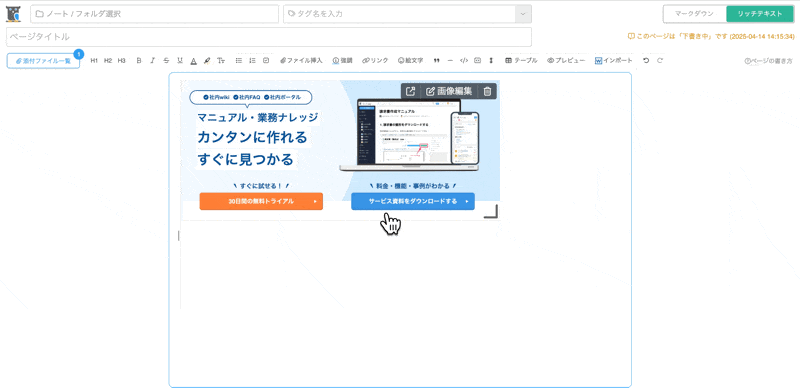Open the highlighter marker color tool
Screen dimensions: 800x388
pos(207,60)
